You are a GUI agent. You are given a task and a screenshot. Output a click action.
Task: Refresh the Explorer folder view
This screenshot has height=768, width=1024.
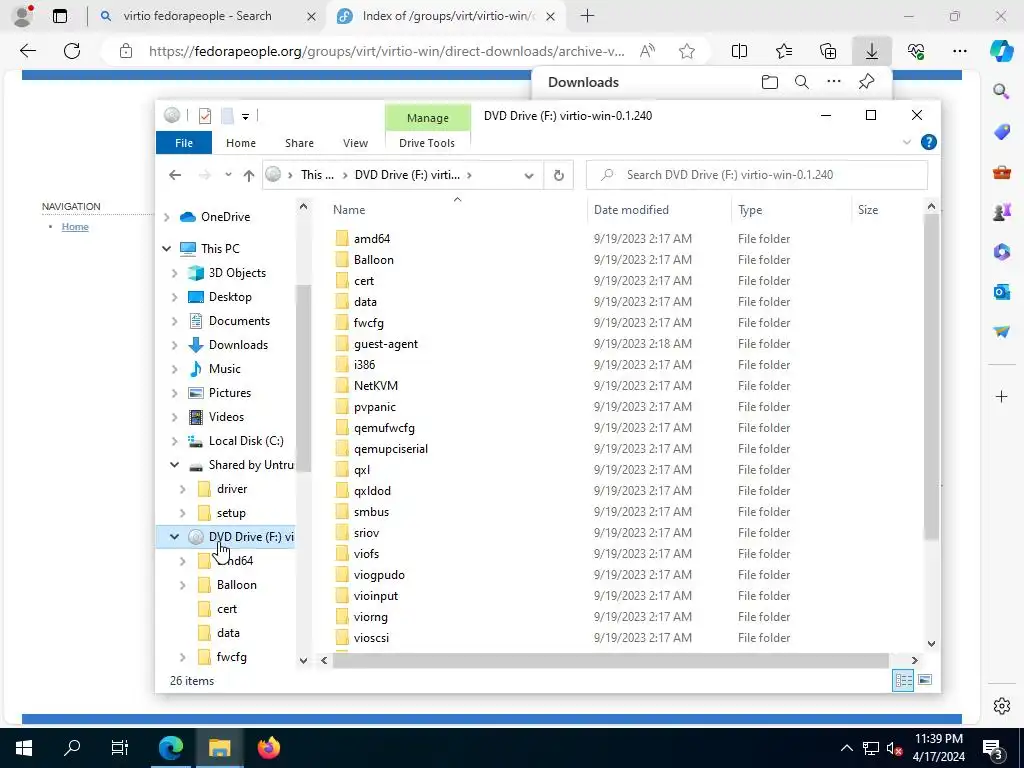[558, 175]
